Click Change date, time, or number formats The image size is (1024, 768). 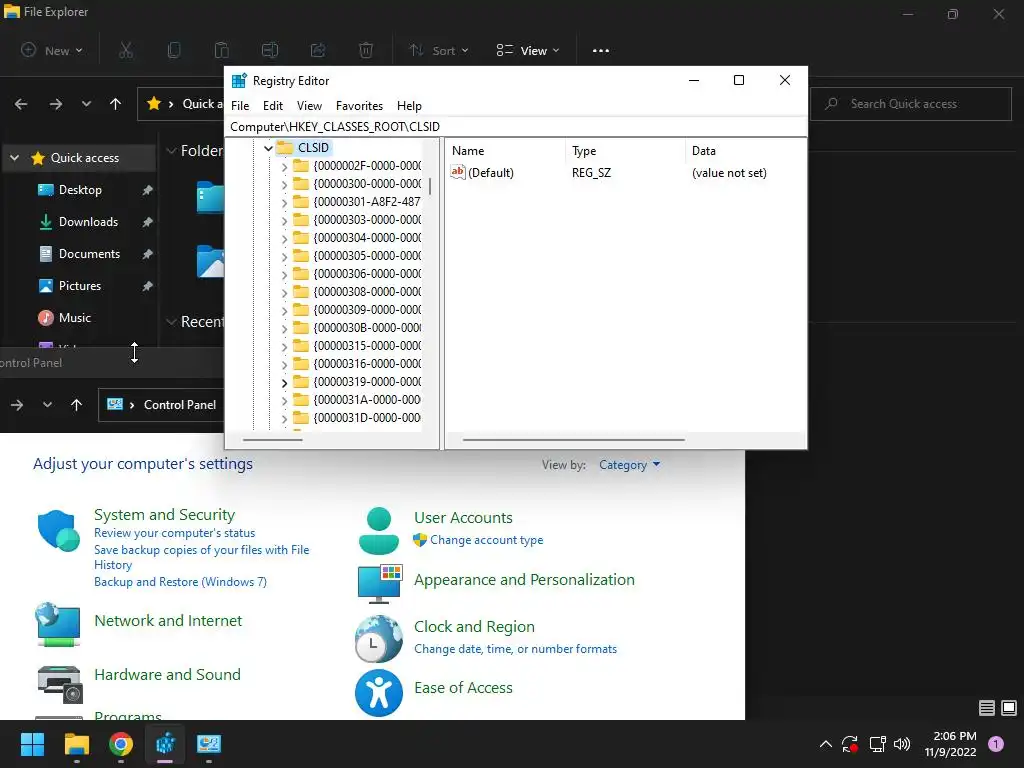click(x=515, y=649)
